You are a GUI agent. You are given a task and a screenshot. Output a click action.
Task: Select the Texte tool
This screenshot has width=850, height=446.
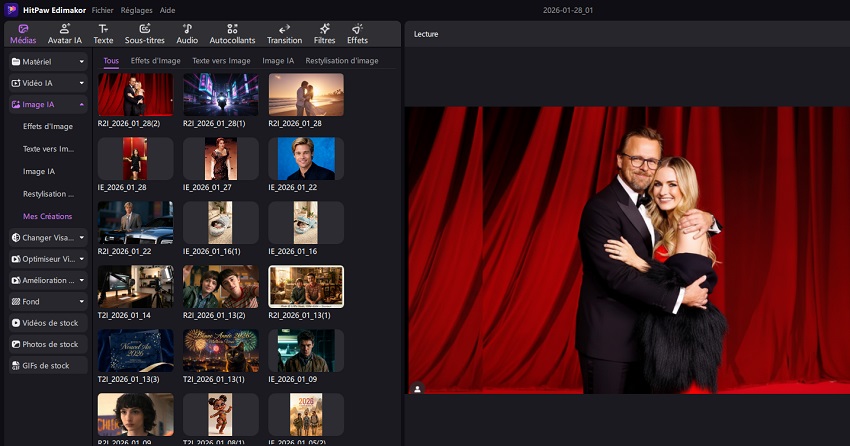click(103, 34)
